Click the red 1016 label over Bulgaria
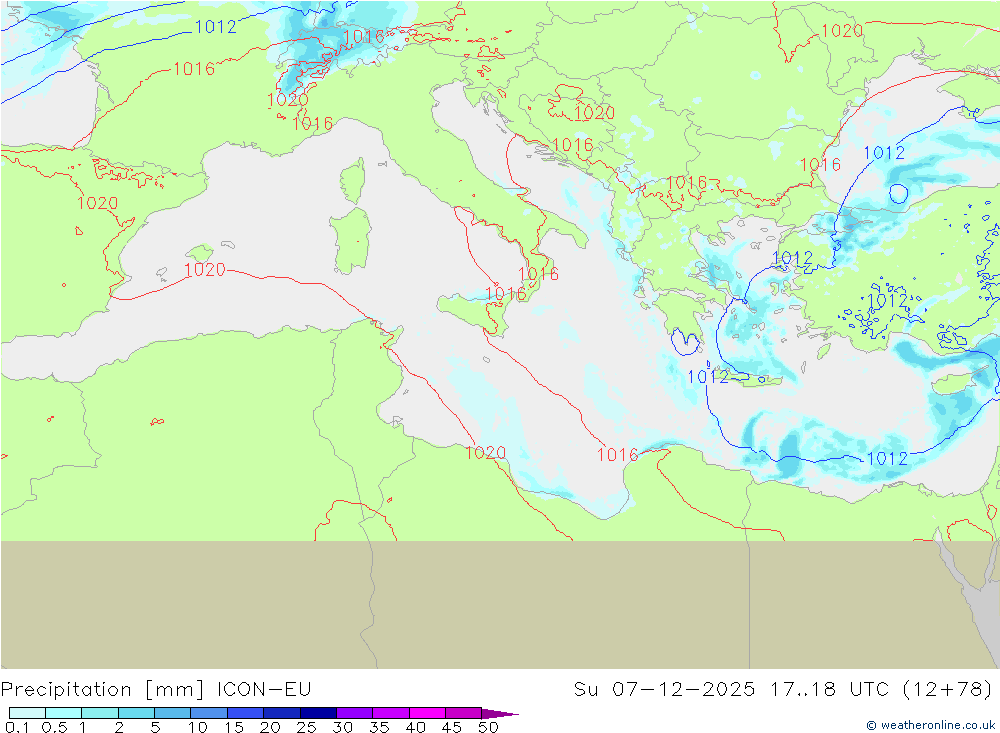 pyautogui.click(x=687, y=183)
